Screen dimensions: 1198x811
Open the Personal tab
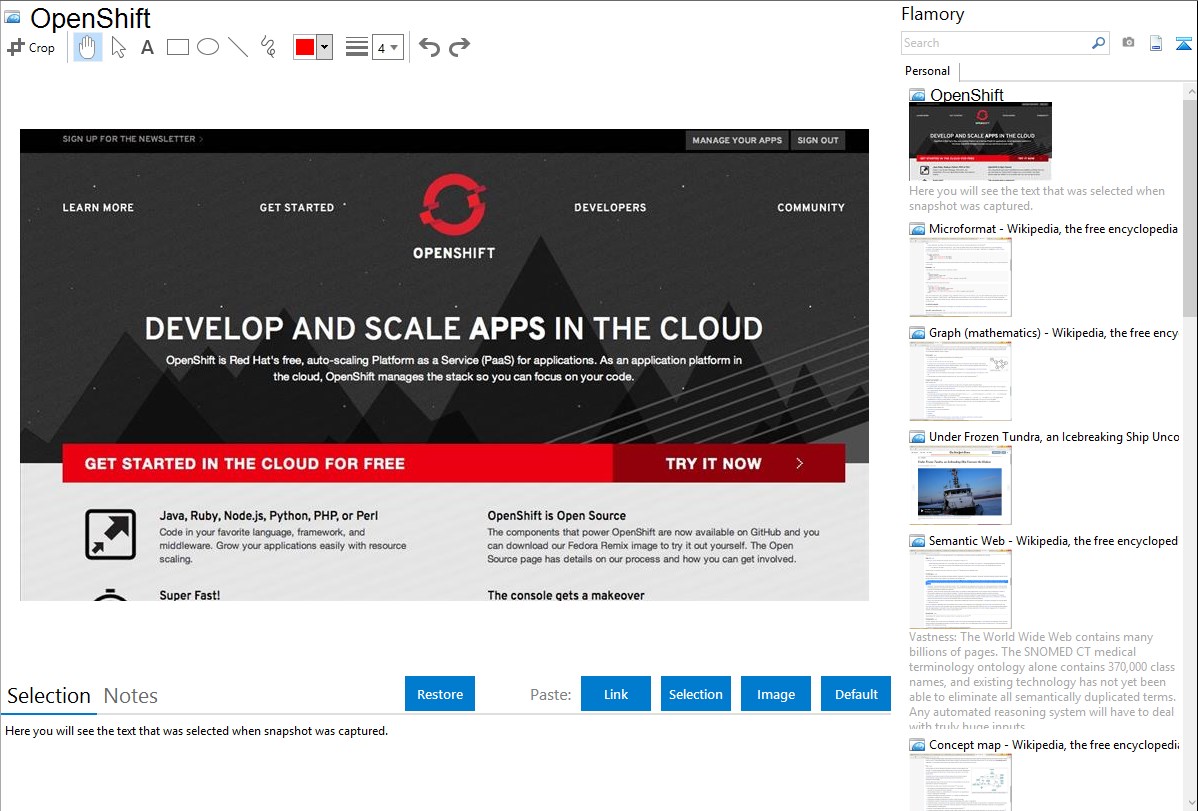pos(927,71)
